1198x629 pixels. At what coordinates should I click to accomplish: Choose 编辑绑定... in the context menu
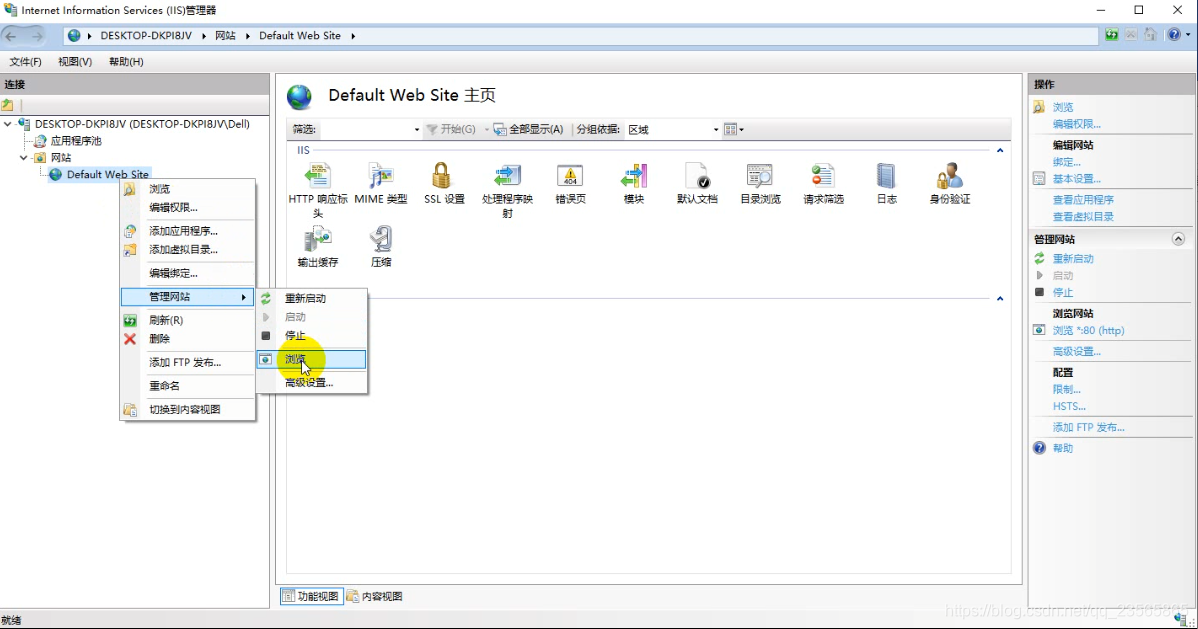point(188,273)
